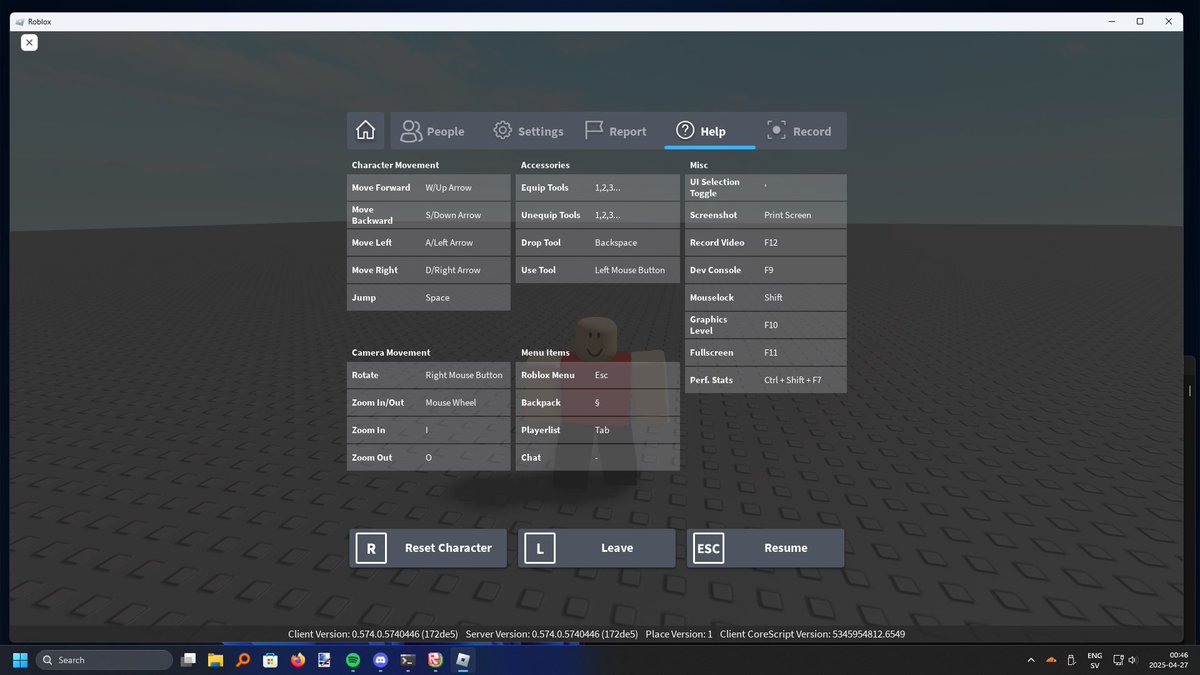Click the Jump row showing Space
This screenshot has width=1200, height=675.
(428, 298)
